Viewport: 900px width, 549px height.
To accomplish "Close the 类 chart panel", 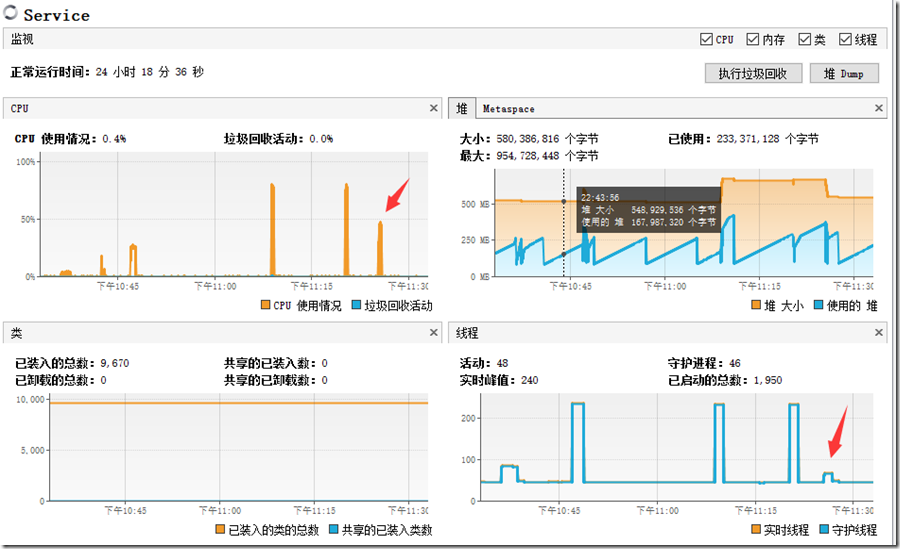I will 433,333.
